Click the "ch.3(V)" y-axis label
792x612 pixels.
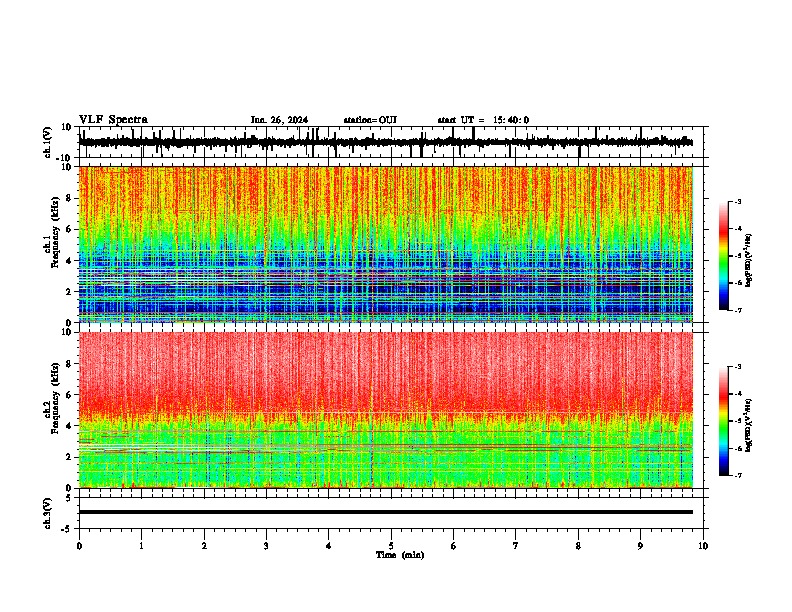(48, 514)
